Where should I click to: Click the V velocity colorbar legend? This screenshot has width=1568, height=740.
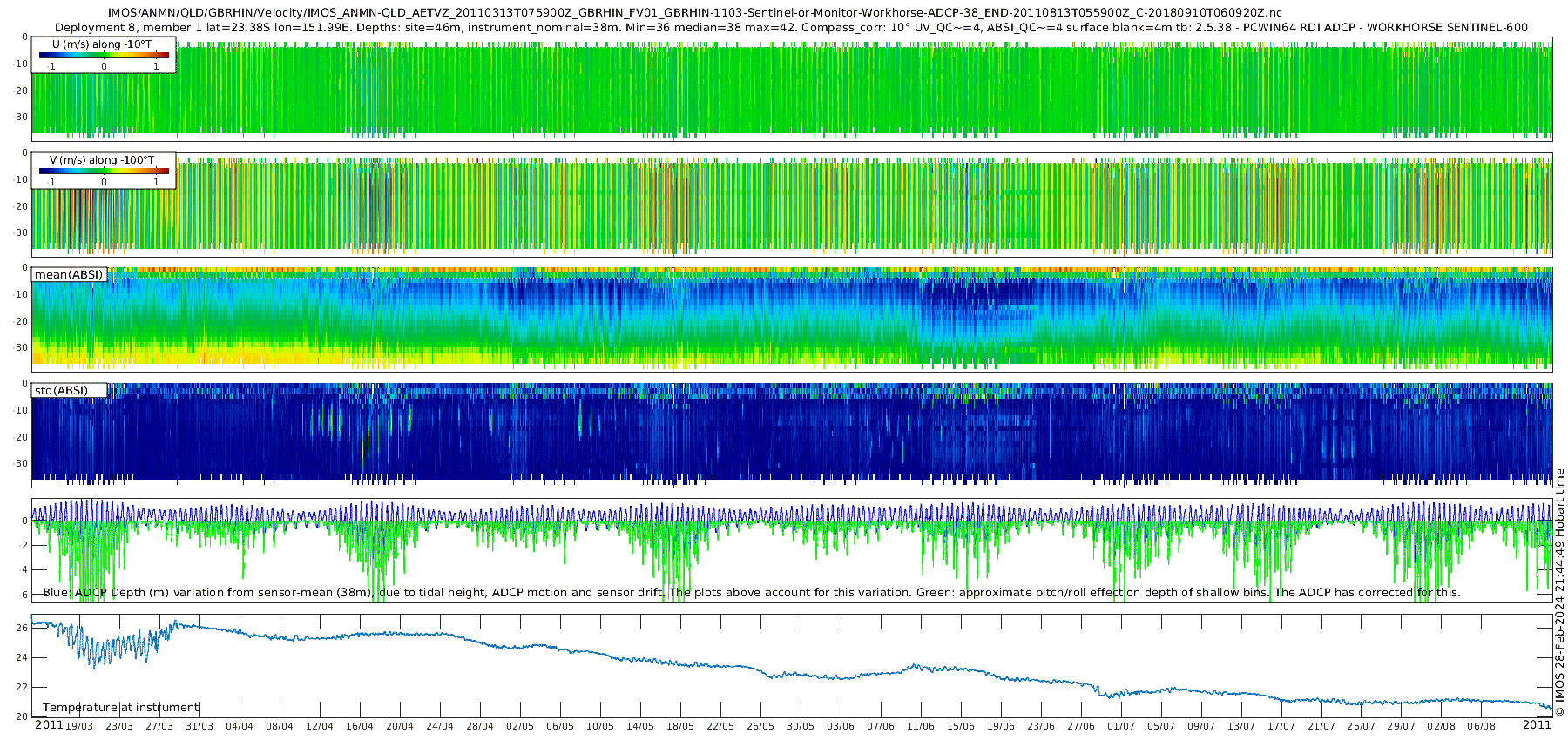[x=104, y=171]
